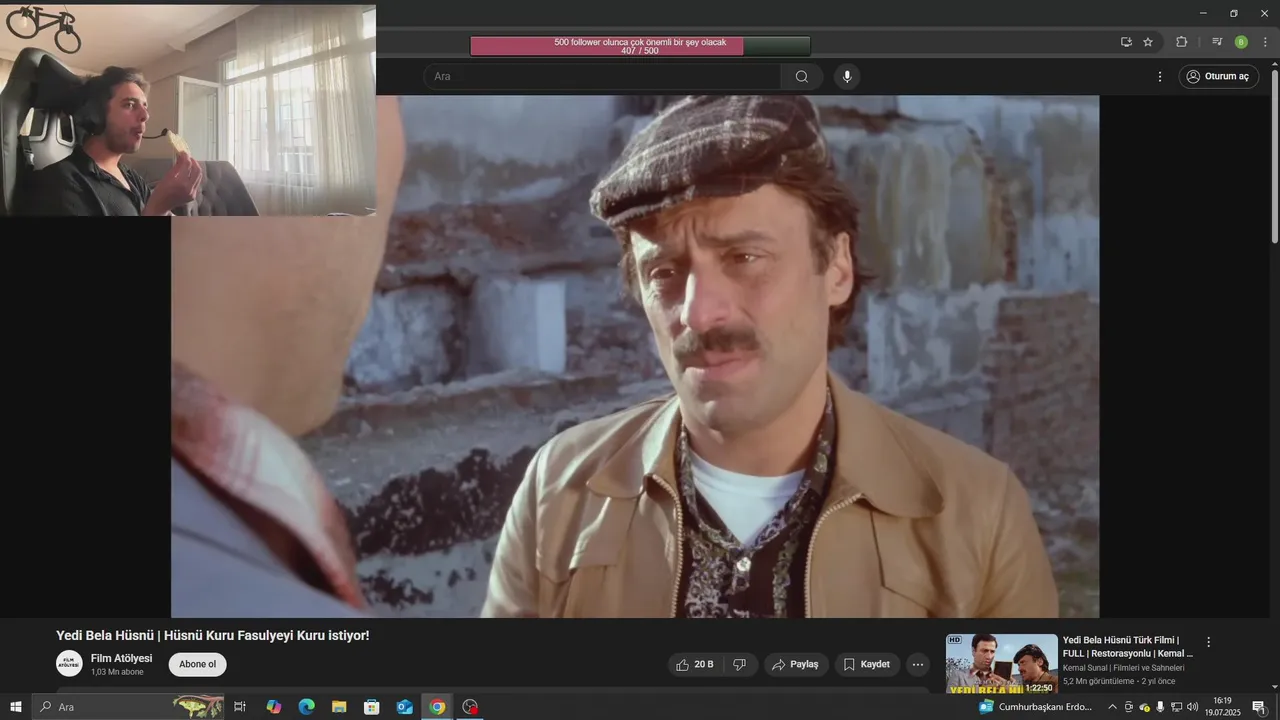This screenshot has height=720, width=1280.
Task: Open the green Chrome profile avatar
Action: (x=1241, y=42)
